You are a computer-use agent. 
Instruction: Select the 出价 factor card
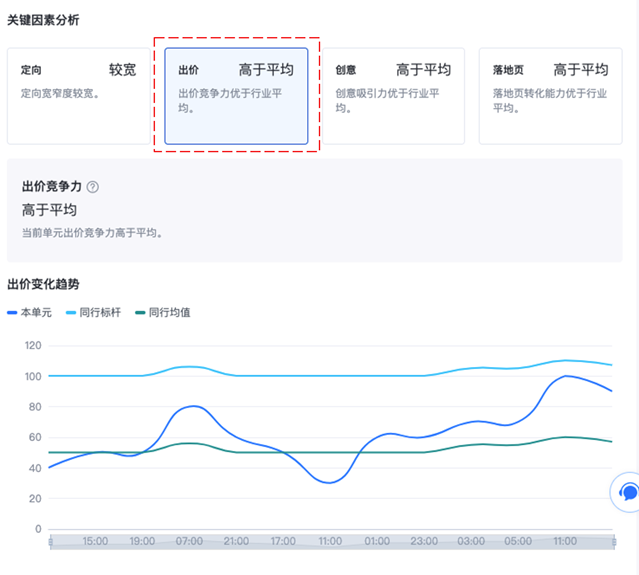[236, 96]
